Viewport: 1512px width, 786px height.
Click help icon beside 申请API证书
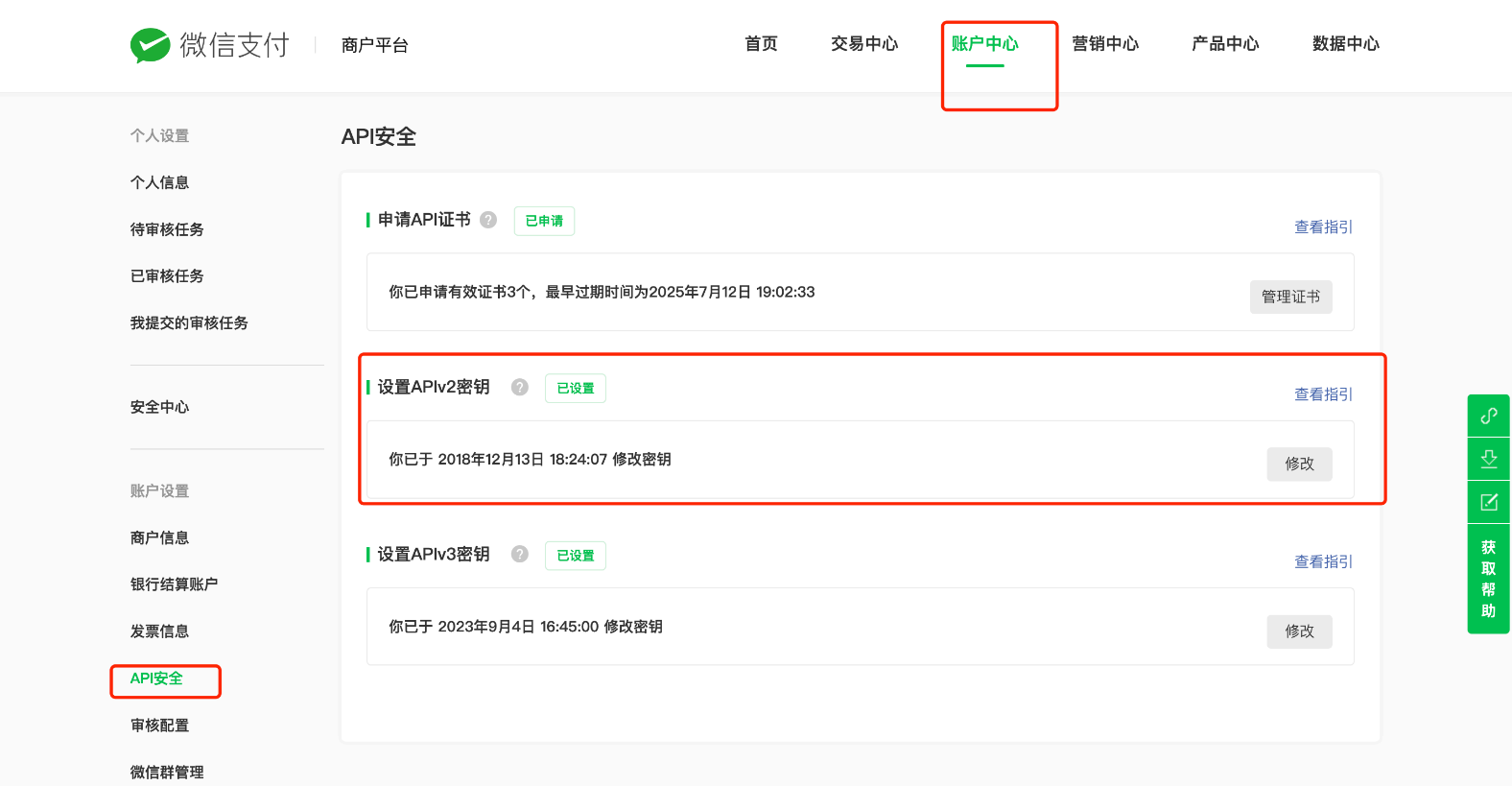click(488, 220)
